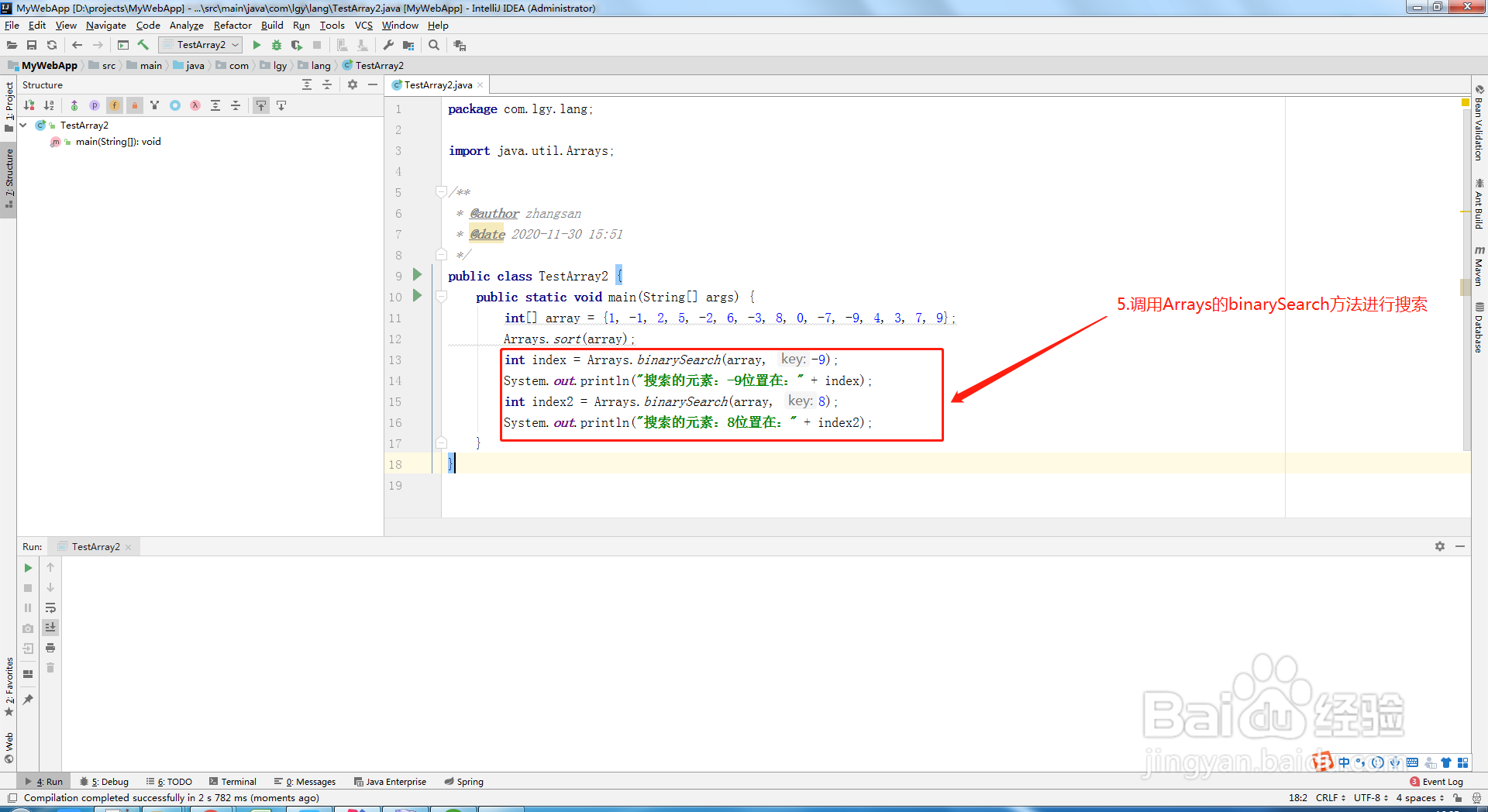1488x812 pixels.
Task: Open the Maven side panel
Action: [x=1479, y=266]
